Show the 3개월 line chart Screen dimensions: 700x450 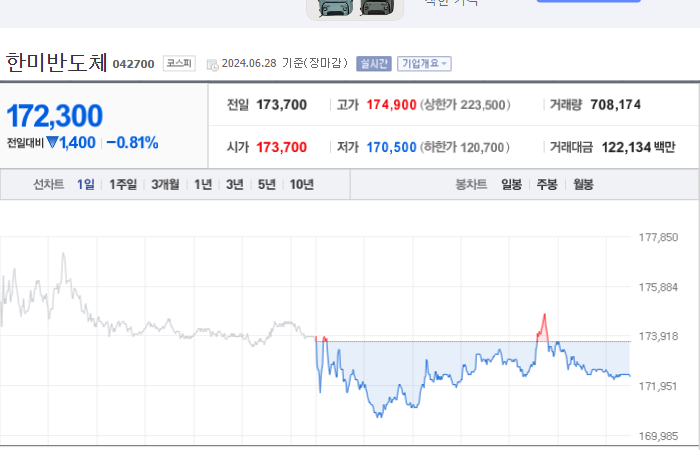click(x=165, y=184)
